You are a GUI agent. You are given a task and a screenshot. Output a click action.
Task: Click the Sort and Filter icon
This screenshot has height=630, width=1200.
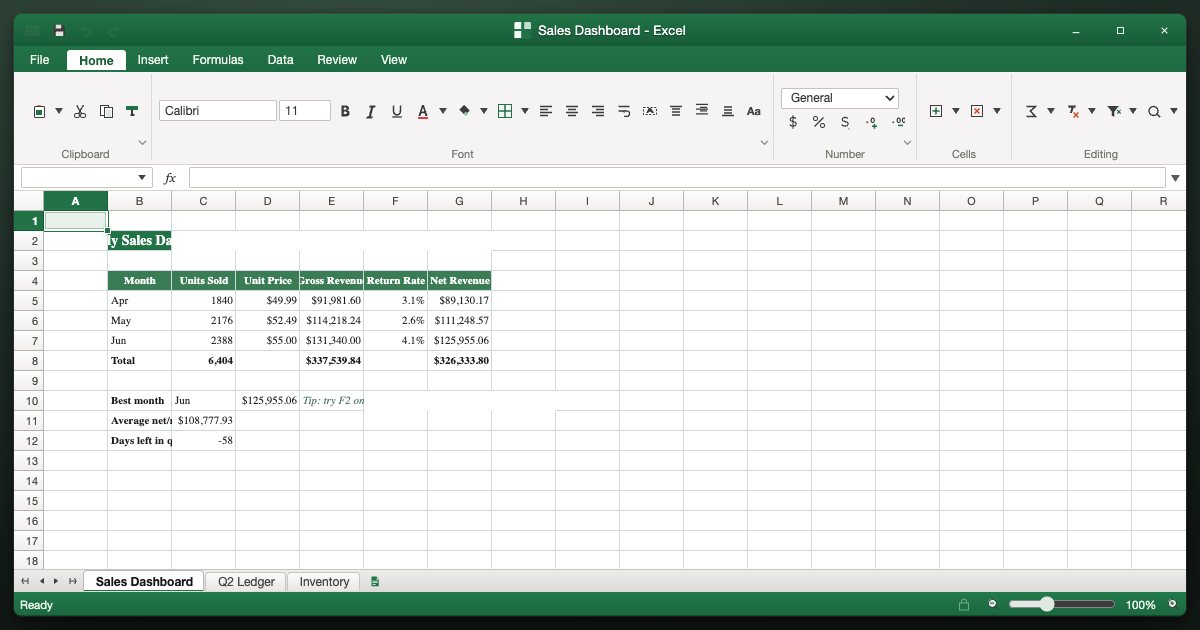(1113, 111)
